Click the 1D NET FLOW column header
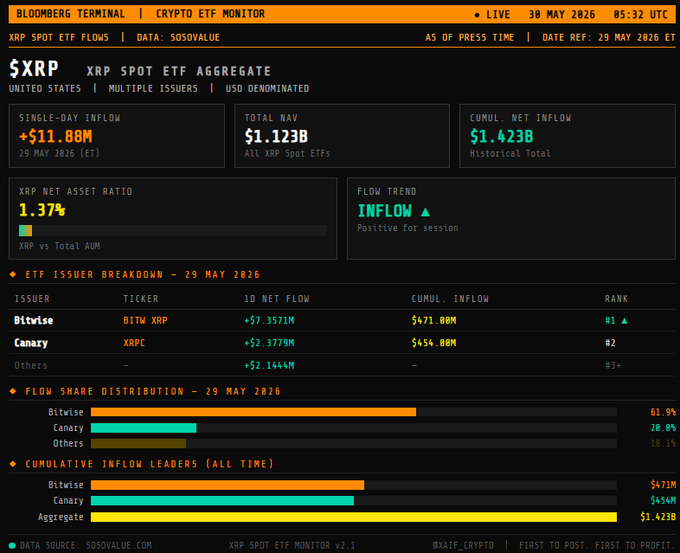The height and width of the screenshot is (553, 680). pos(277,299)
